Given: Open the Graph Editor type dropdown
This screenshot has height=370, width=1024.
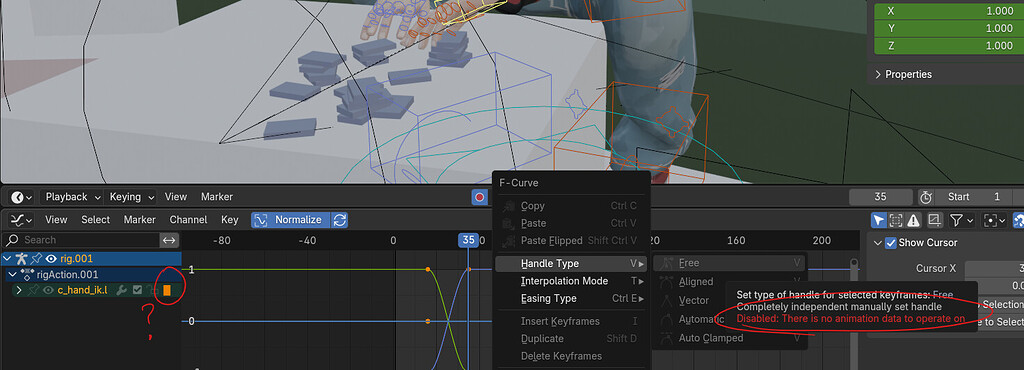Looking at the screenshot, I should 22,220.
